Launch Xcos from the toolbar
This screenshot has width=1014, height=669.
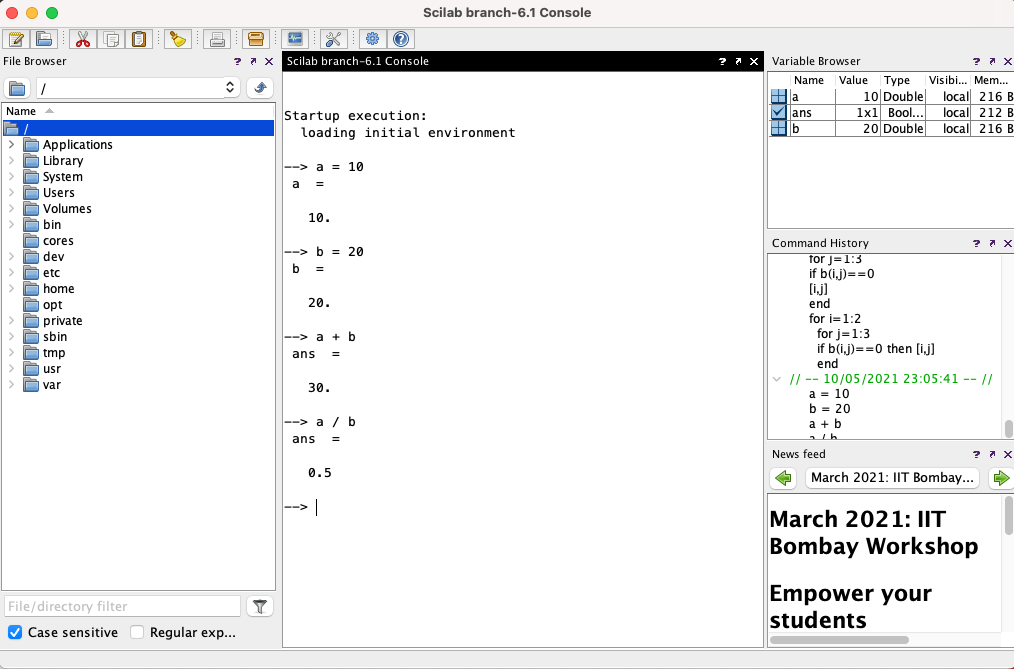tap(295, 39)
